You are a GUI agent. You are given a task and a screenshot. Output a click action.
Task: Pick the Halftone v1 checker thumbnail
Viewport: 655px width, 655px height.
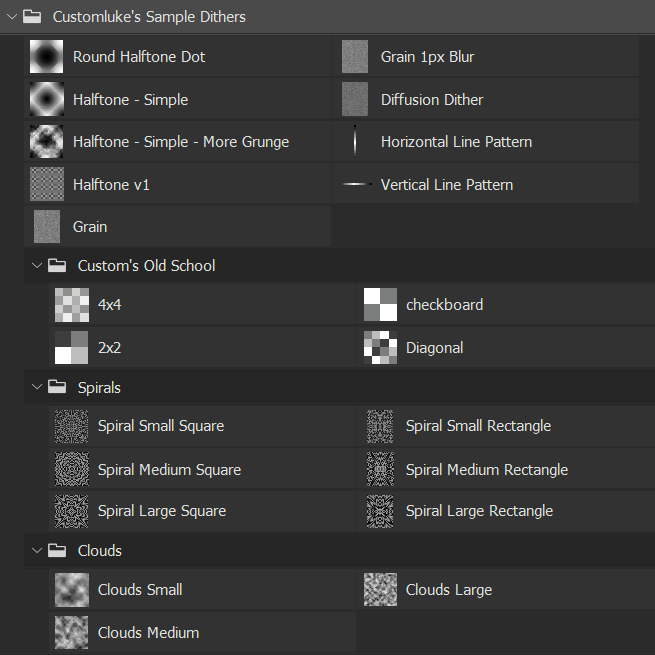pyautogui.click(x=46, y=185)
